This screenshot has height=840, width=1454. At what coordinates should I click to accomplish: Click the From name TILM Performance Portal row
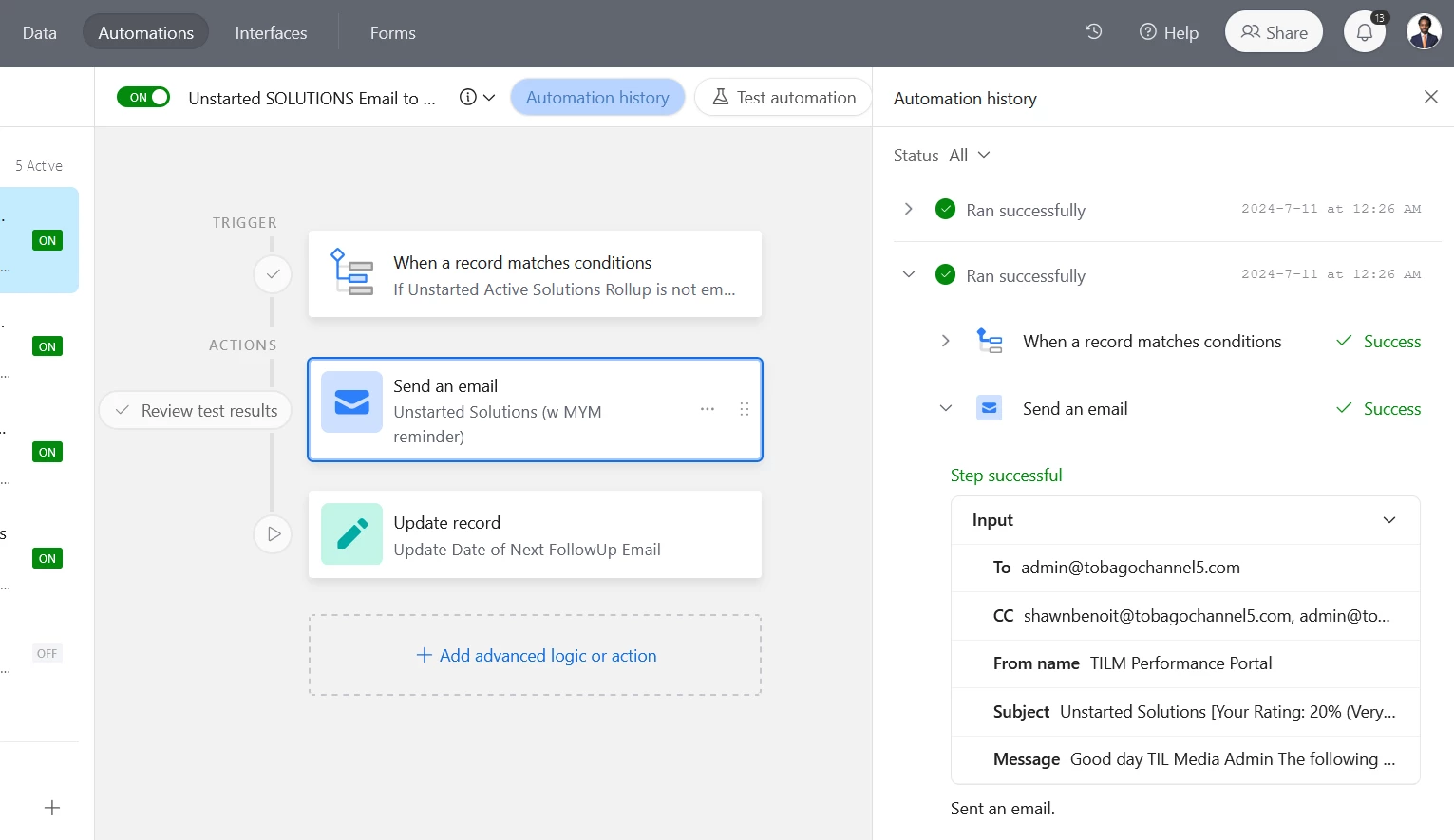coord(1185,663)
